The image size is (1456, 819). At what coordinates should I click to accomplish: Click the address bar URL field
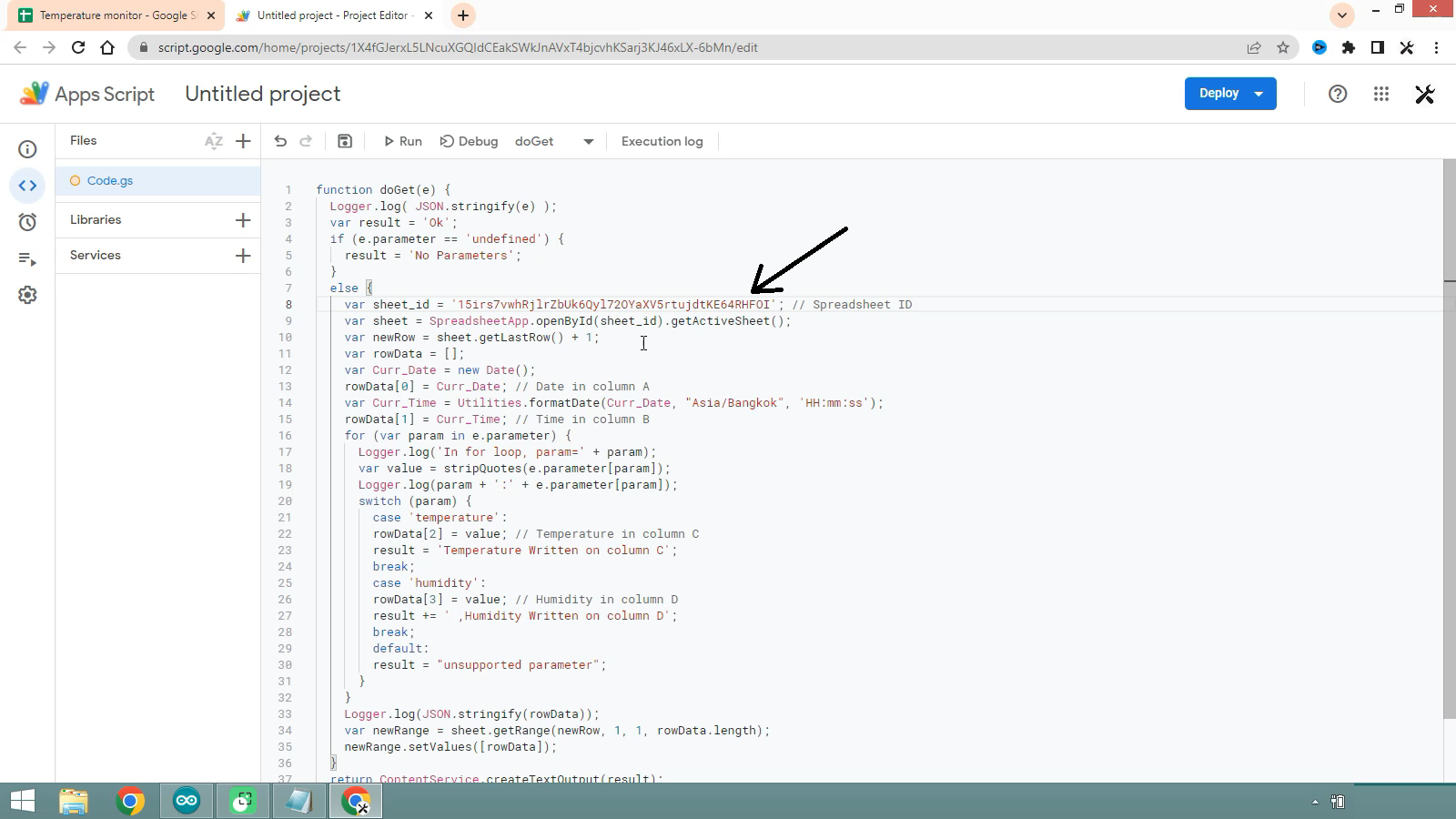[x=692, y=47]
